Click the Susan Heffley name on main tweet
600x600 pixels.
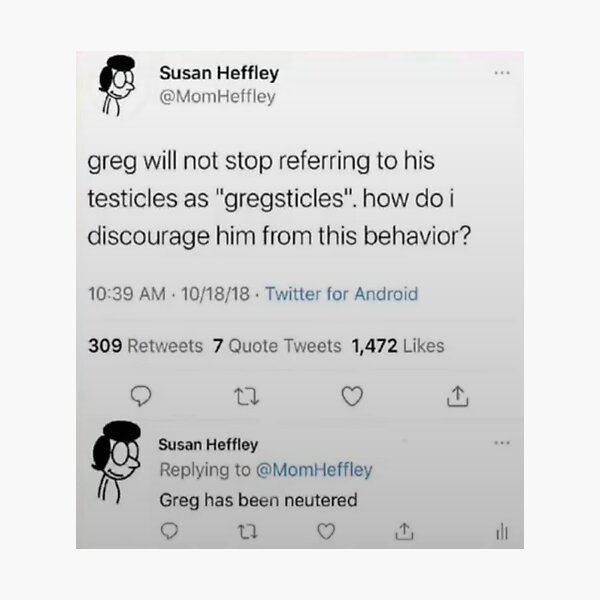click(x=219, y=73)
